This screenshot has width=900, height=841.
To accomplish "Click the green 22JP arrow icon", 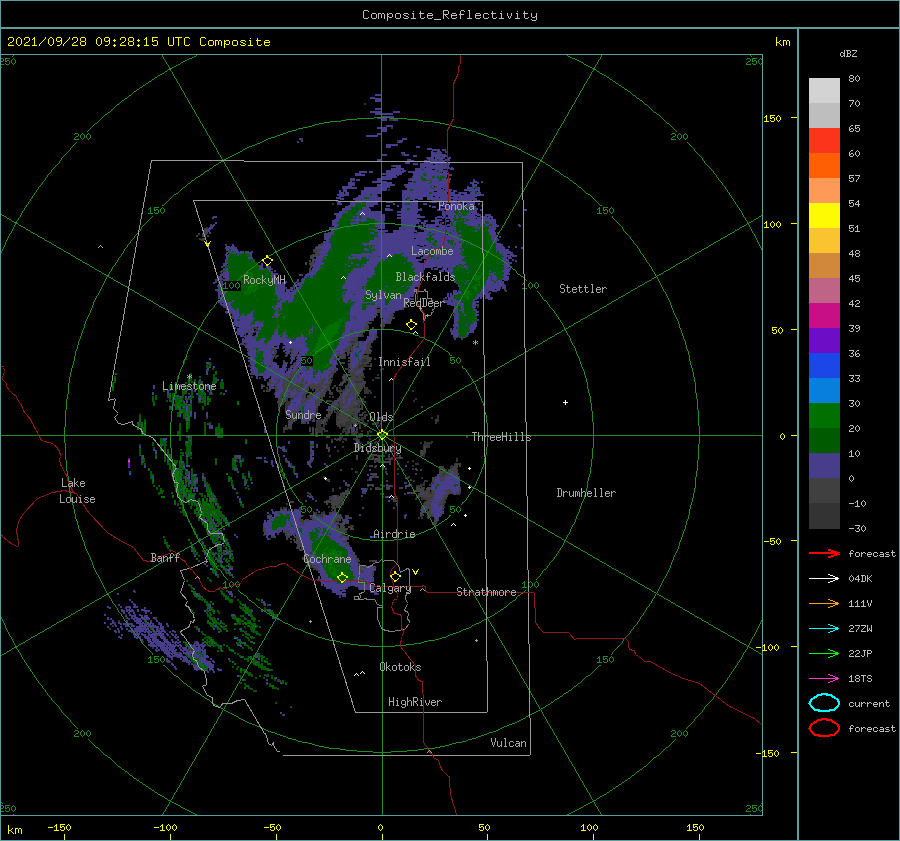I will click(824, 653).
